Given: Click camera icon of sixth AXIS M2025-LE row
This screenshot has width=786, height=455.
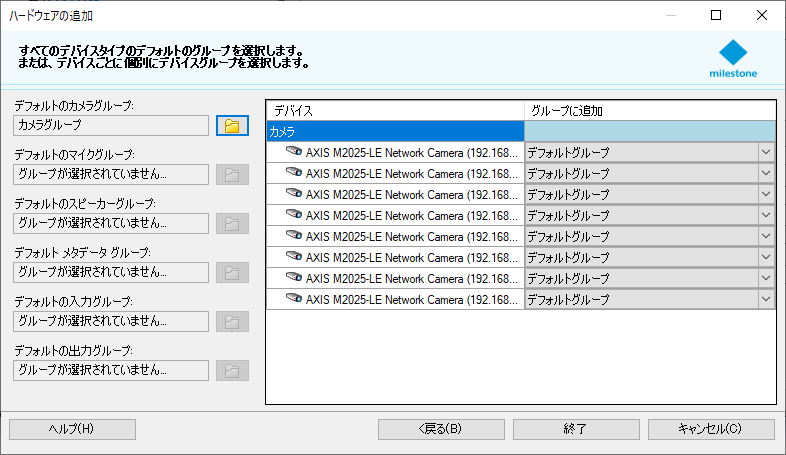Looking at the screenshot, I should coord(294,257).
